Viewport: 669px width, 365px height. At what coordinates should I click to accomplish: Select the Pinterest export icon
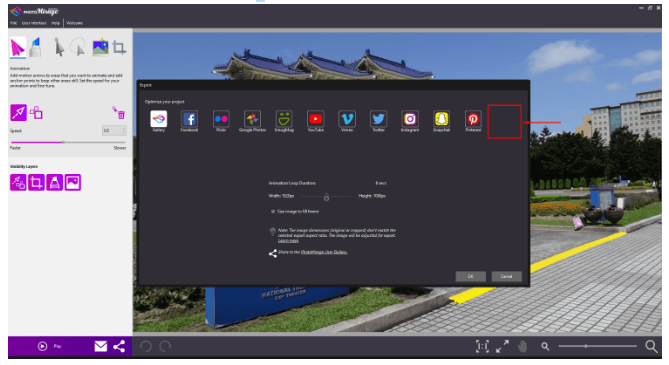coord(473,119)
